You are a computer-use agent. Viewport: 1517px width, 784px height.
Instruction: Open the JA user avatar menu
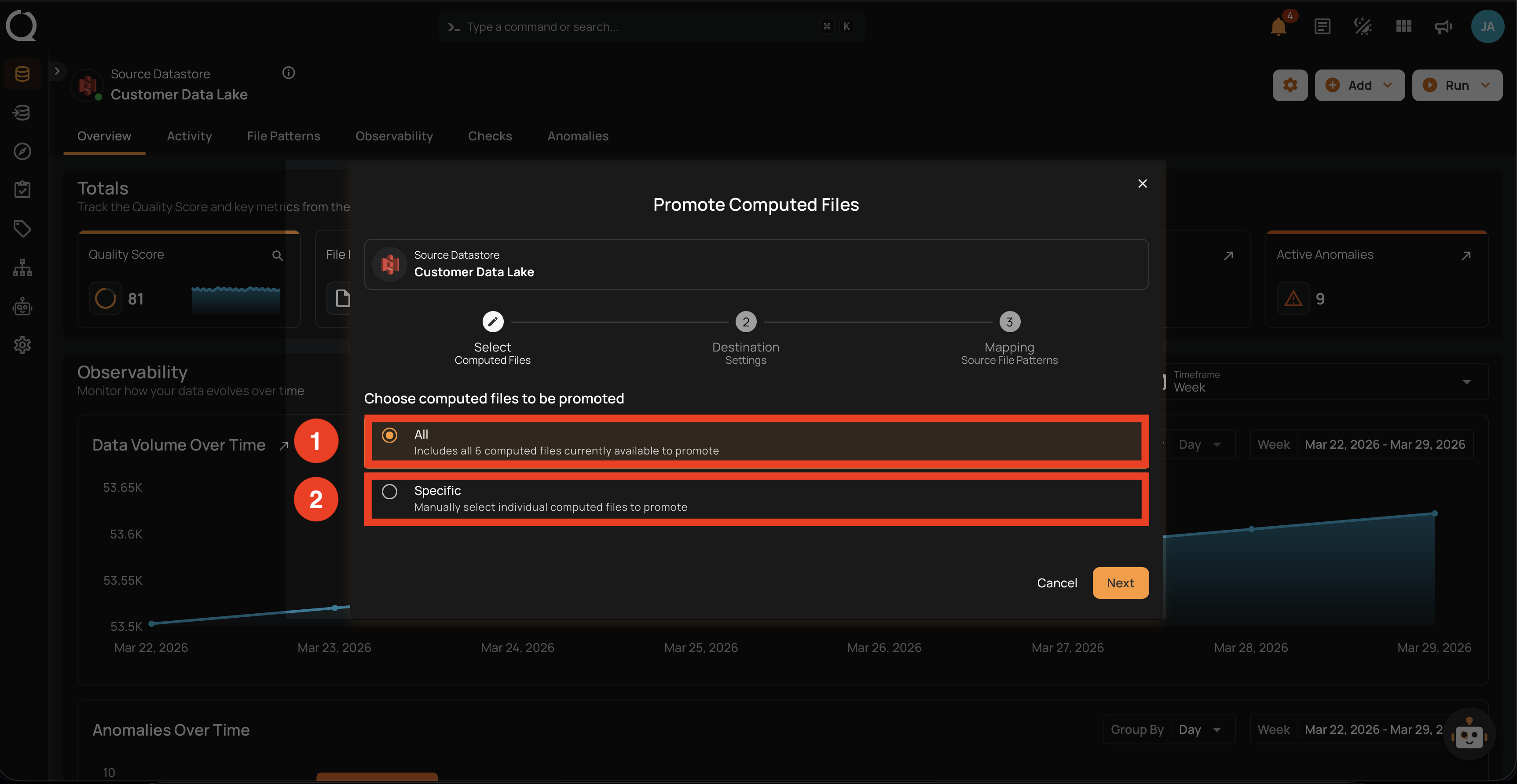coord(1487,26)
